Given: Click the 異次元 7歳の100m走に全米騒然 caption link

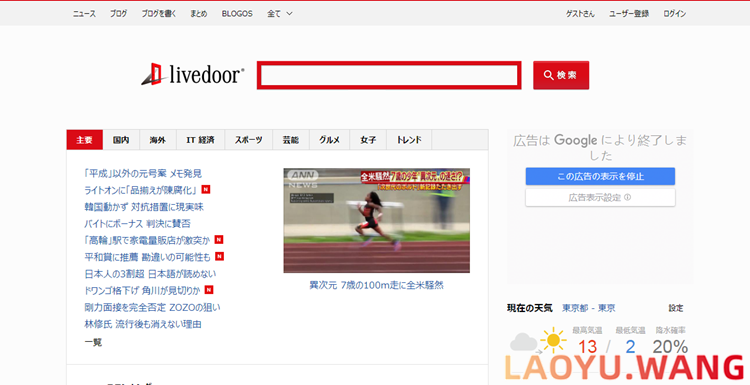Looking at the screenshot, I should pyautogui.click(x=376, y=285).
